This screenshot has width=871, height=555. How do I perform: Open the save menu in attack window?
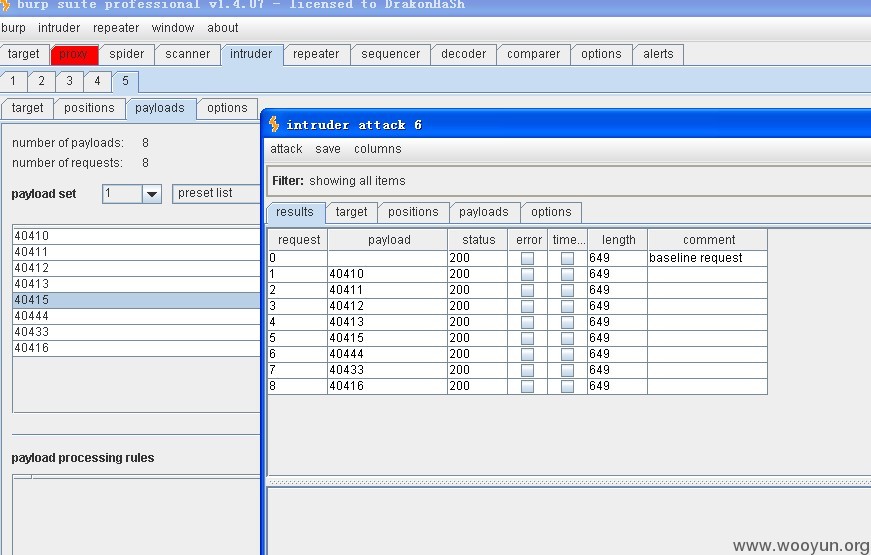tap(328, 149)
